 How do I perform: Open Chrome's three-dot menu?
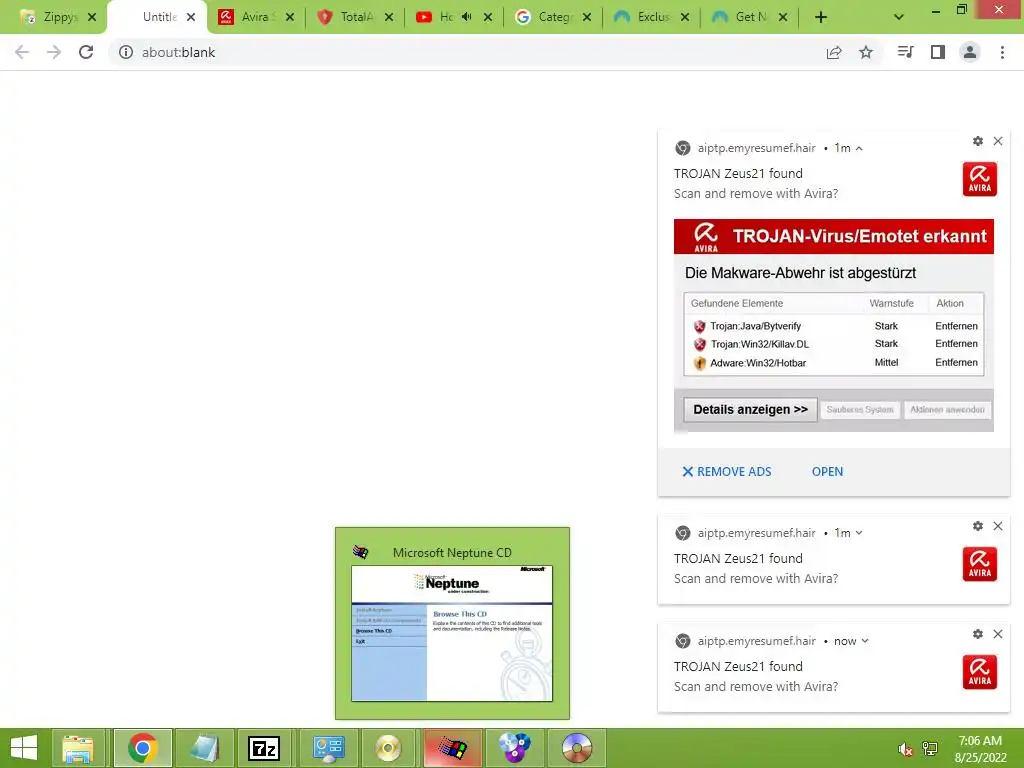click(x=1002, y=52)
